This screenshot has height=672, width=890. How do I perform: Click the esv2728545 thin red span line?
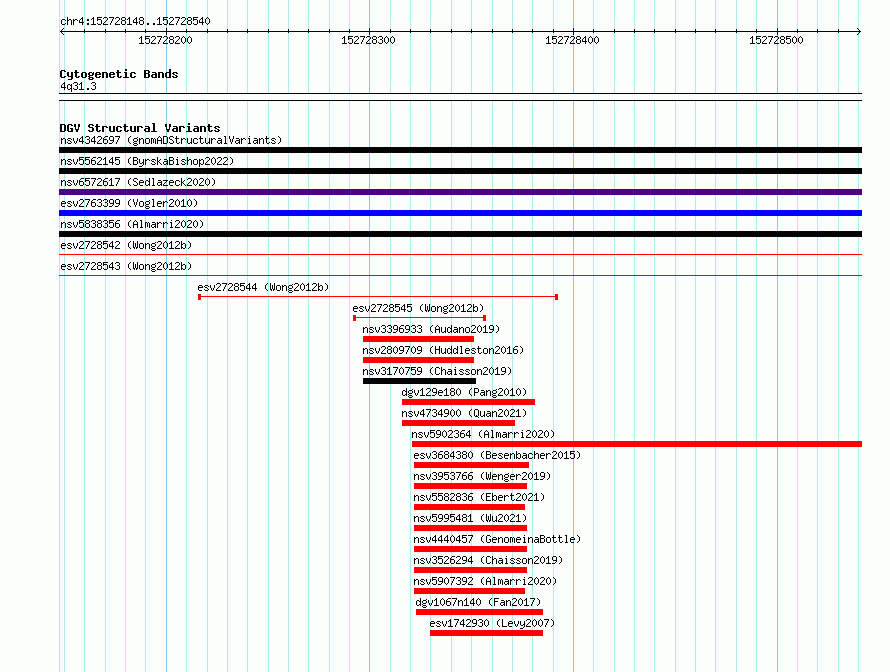pyautogui.click(x=419, y=318)
